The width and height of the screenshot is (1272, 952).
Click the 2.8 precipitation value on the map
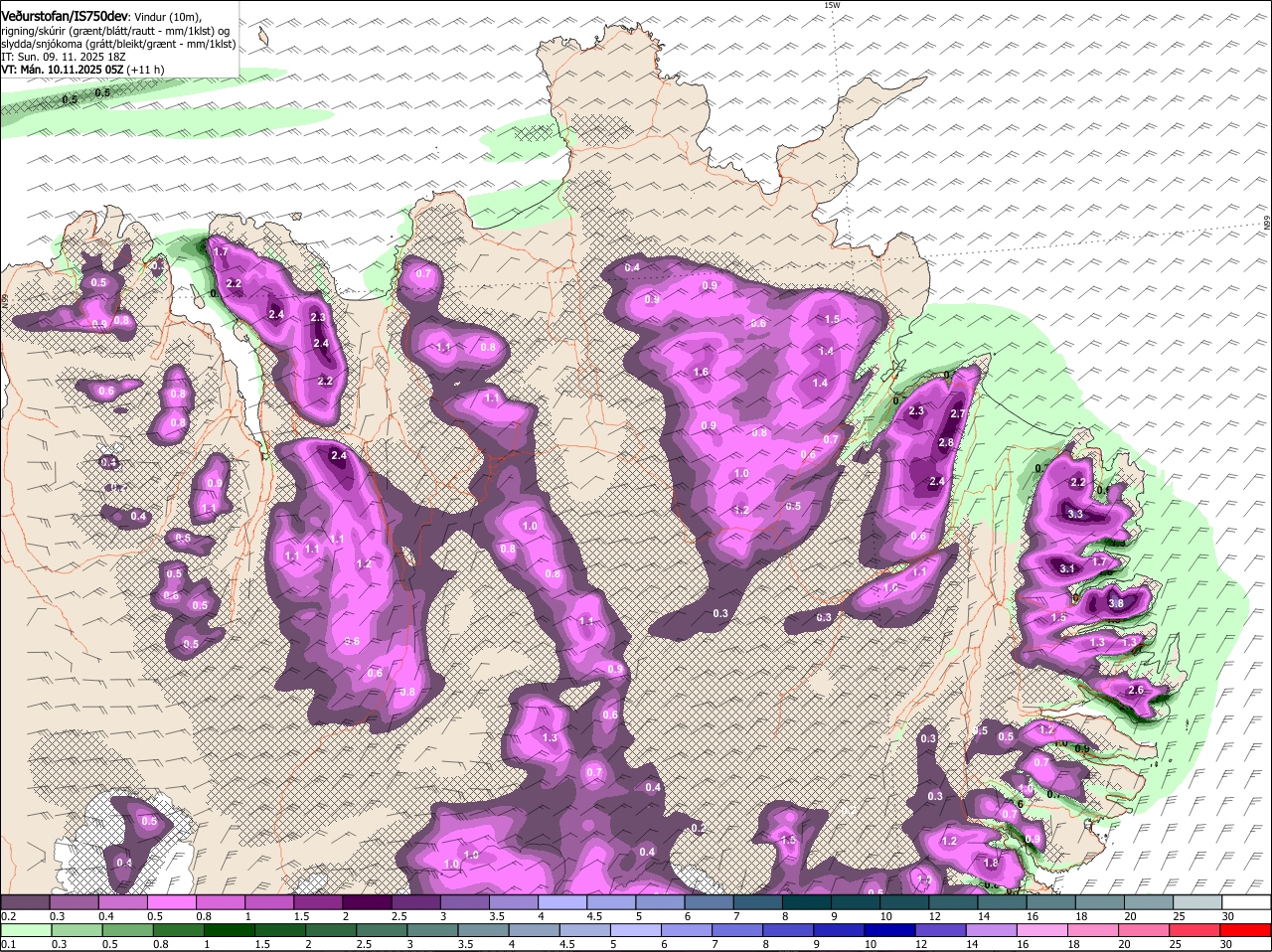(946, 442)
